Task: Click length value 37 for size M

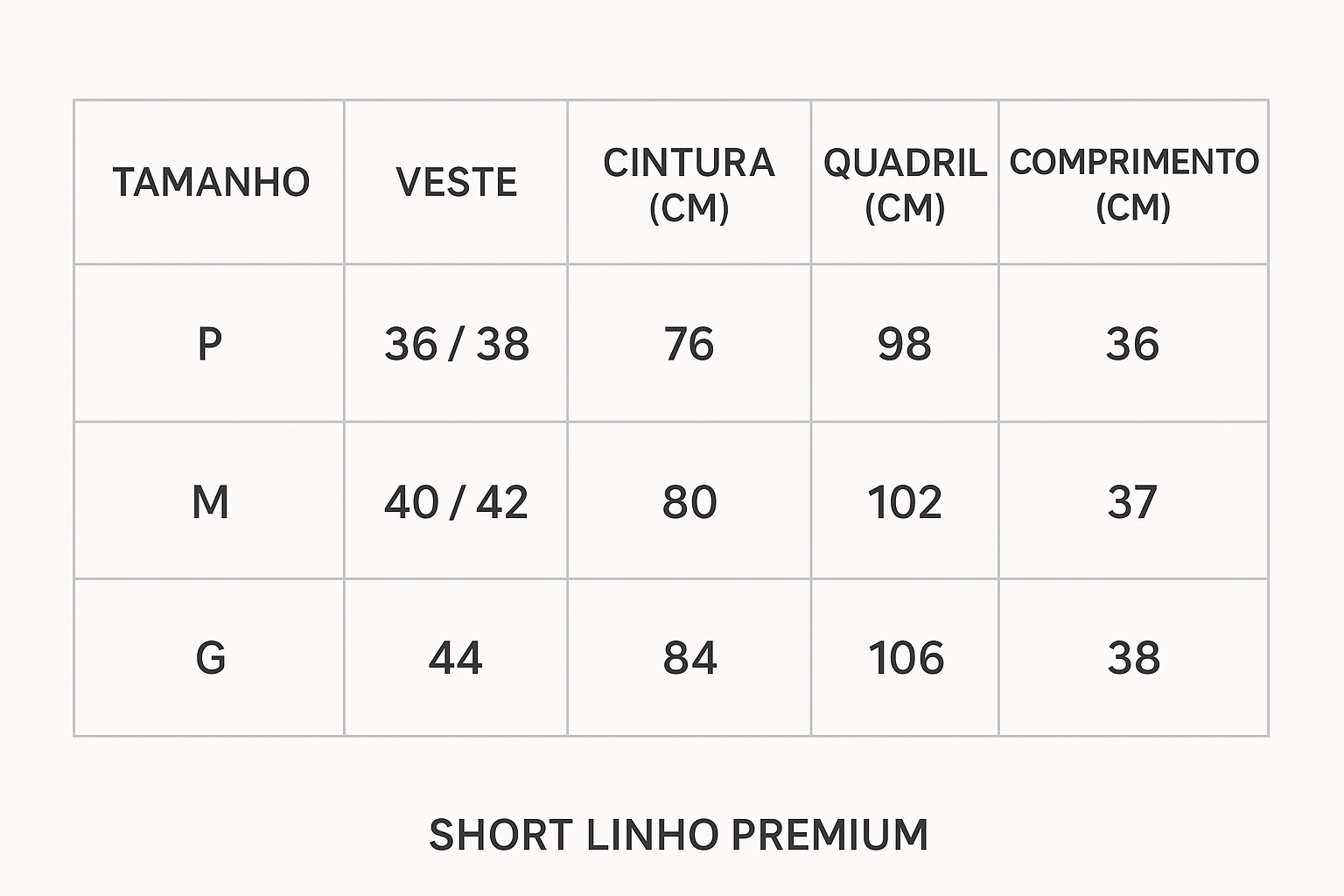Action: (1133, 502)
